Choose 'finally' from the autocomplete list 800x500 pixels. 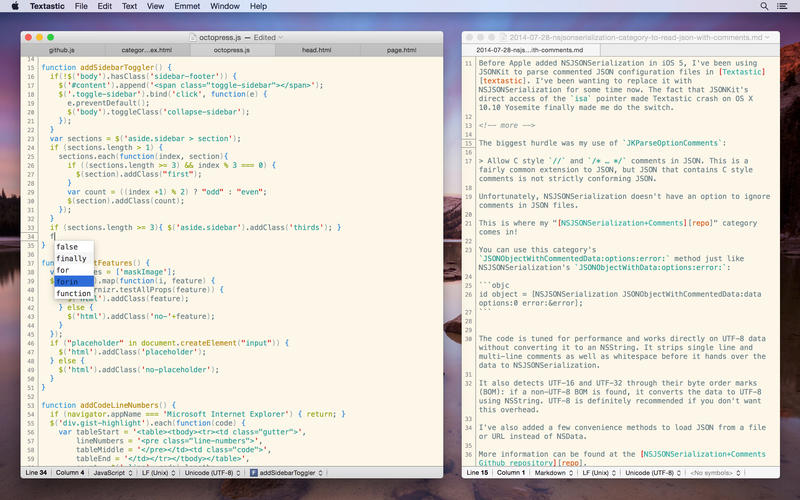coord(74,259)
